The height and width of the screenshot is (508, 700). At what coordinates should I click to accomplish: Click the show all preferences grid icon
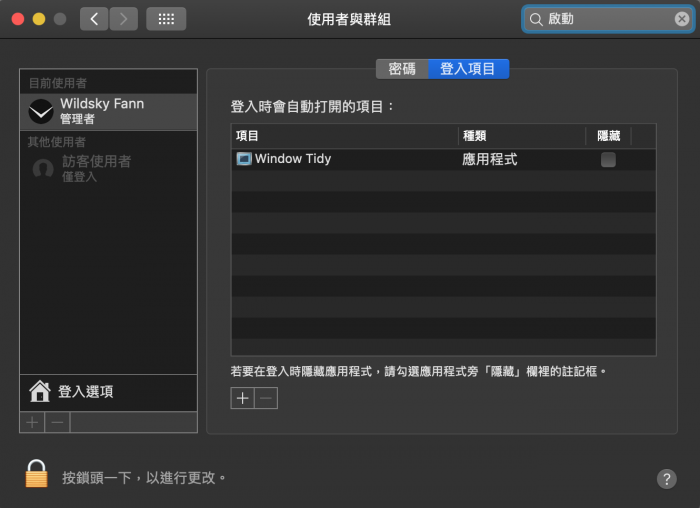166,19
